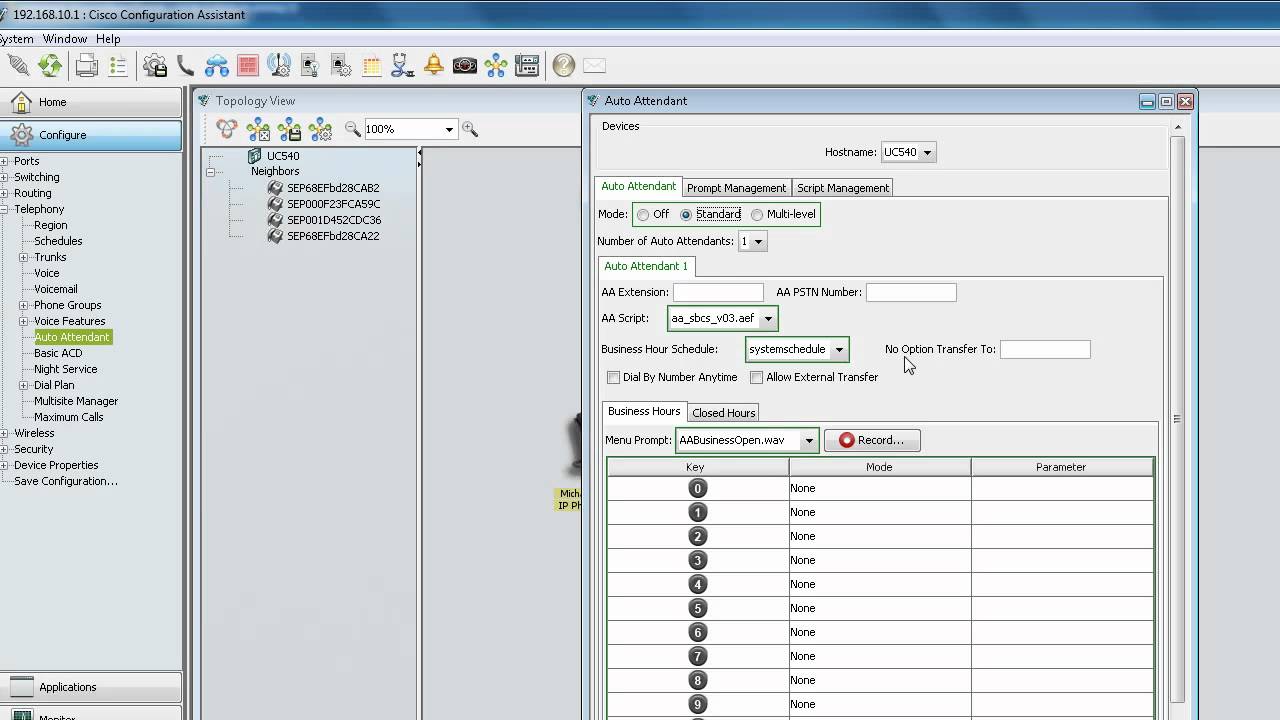Select Voicemail in the Telephony tree
The height and width of the screenshot is (720, 1280).
pos(56,289)
